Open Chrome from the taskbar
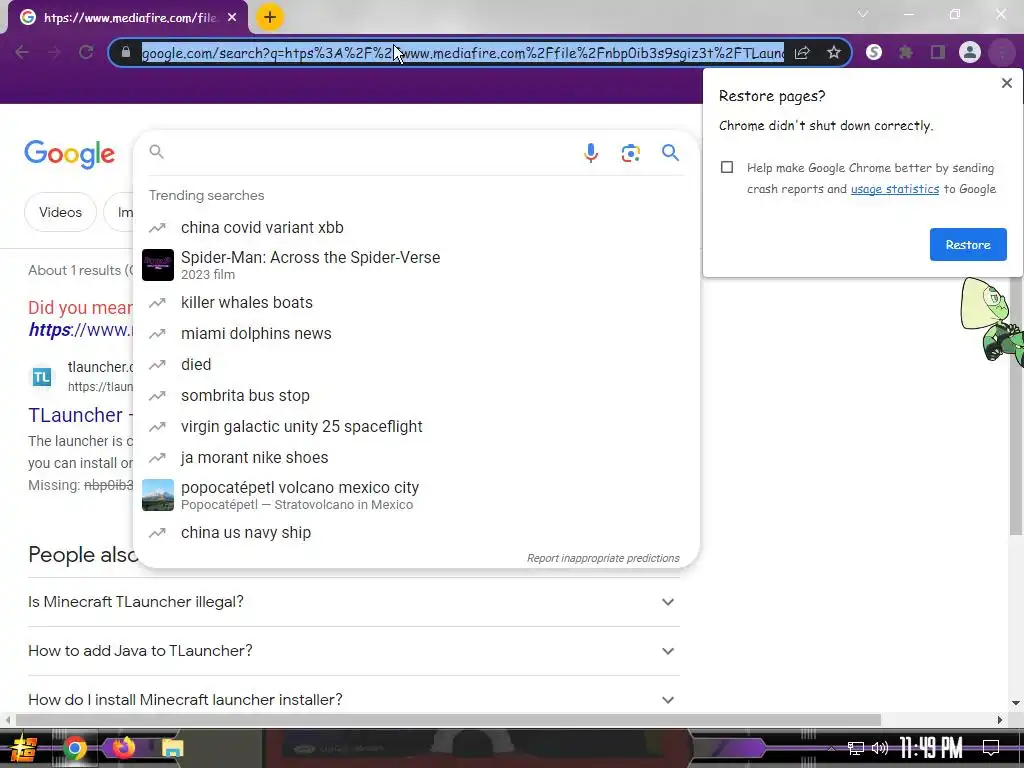The height and width of the screenshot is (768, 1024). [75, 748]
